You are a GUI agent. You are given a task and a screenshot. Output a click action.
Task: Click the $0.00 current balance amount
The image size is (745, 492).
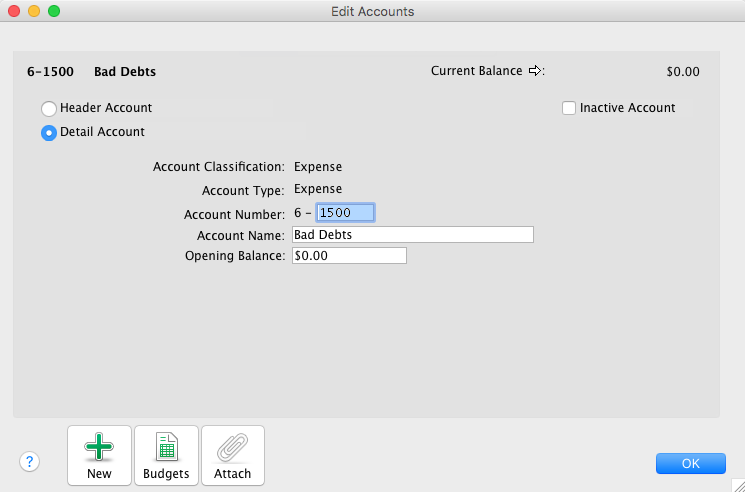pyautogui.click(x=682, y=72)
